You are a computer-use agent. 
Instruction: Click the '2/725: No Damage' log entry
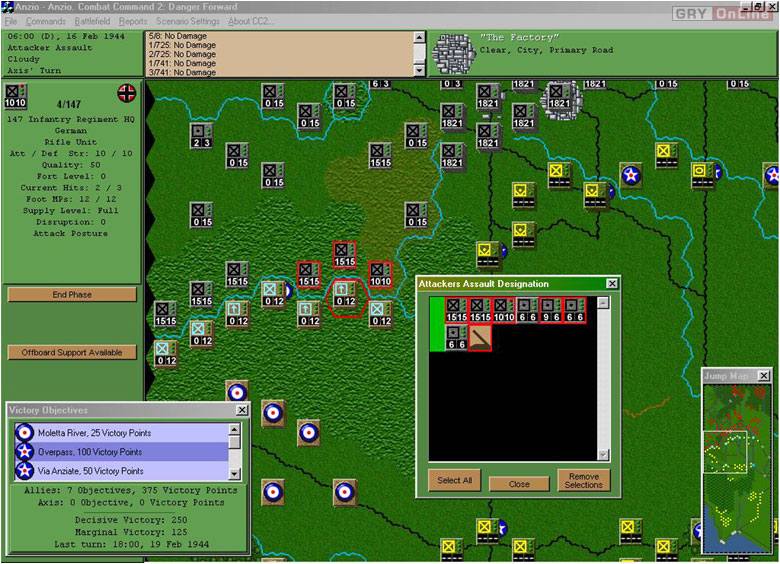182,54
